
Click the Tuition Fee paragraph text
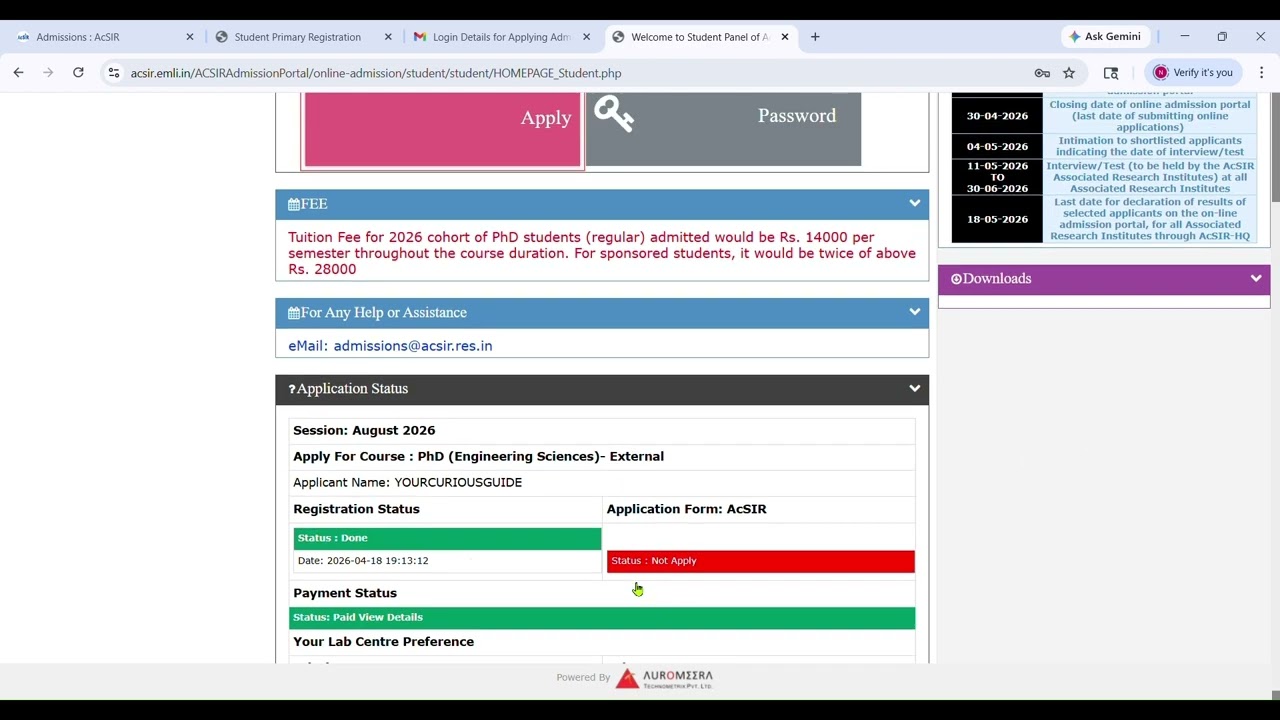602,253
